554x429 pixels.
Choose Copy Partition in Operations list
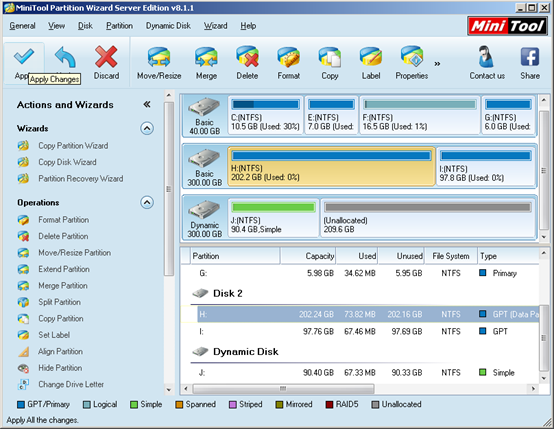pyautogui.click(x=61, y=318)
